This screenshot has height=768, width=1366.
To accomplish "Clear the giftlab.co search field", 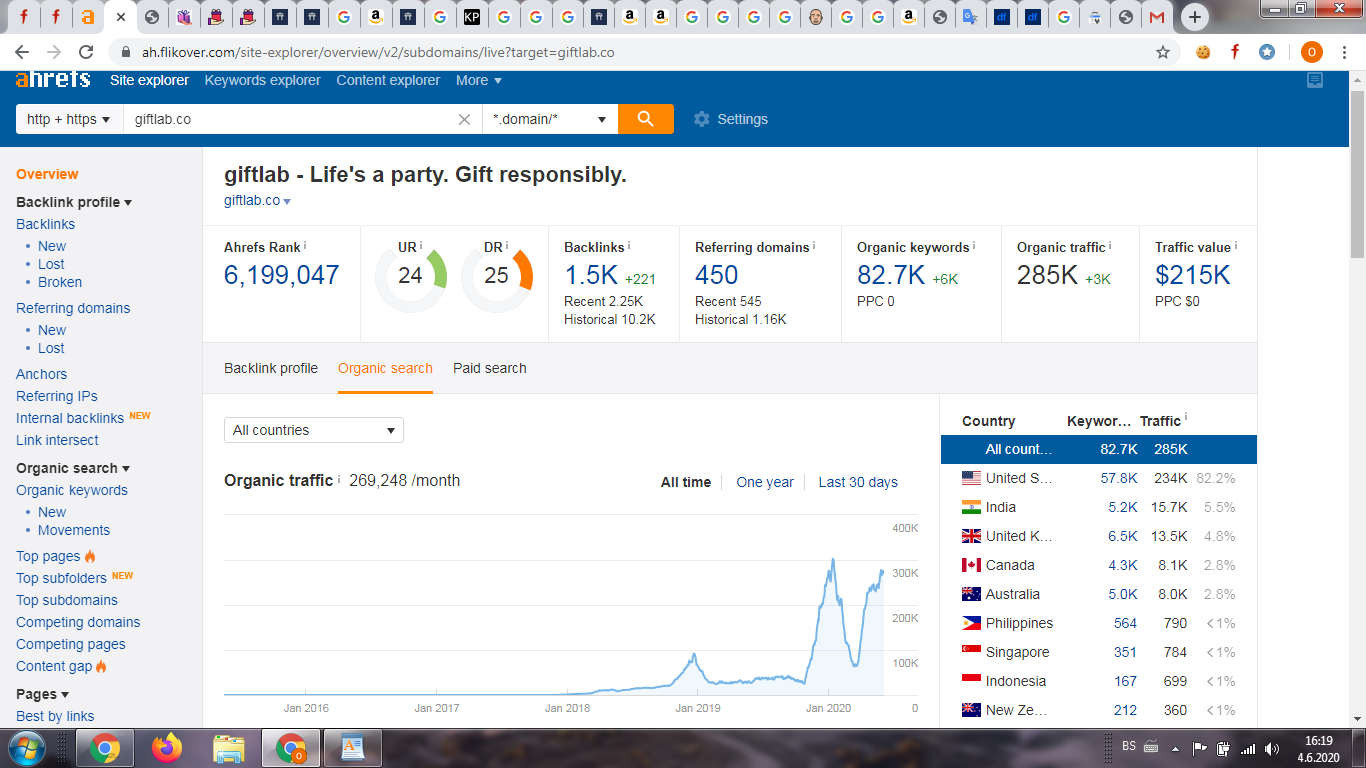I will [x=464, y=119].
